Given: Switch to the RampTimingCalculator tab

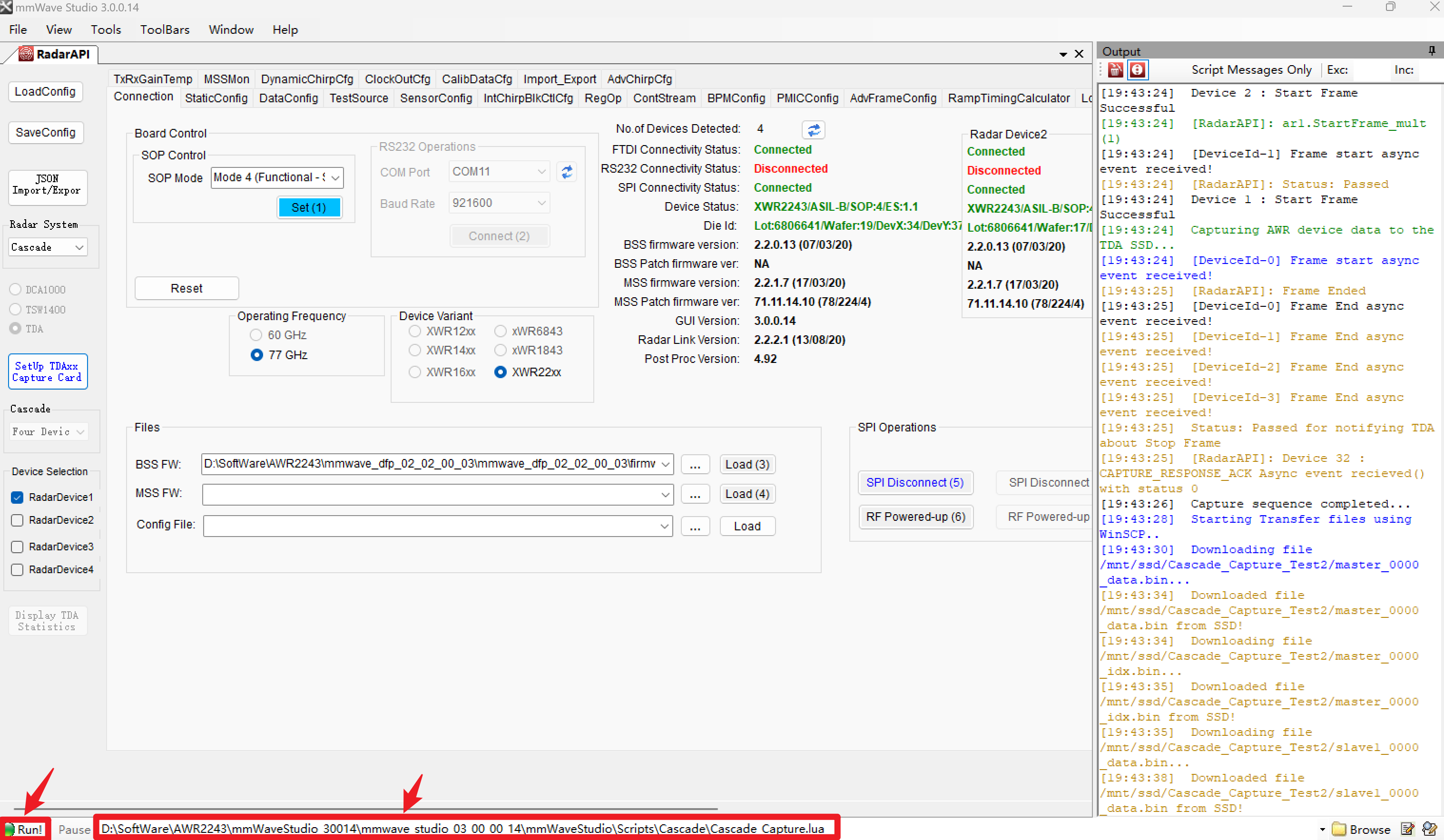Looking at the screenshot, I should tap(1009, 98).
